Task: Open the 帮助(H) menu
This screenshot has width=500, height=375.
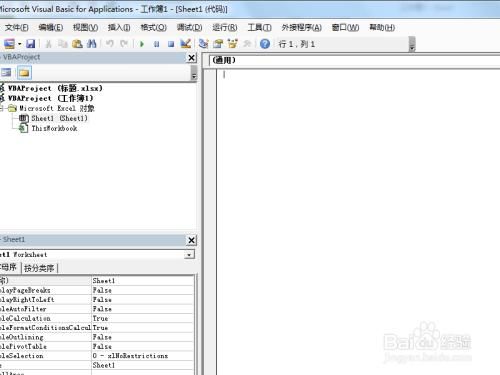Action: click(x=382, y=27)
